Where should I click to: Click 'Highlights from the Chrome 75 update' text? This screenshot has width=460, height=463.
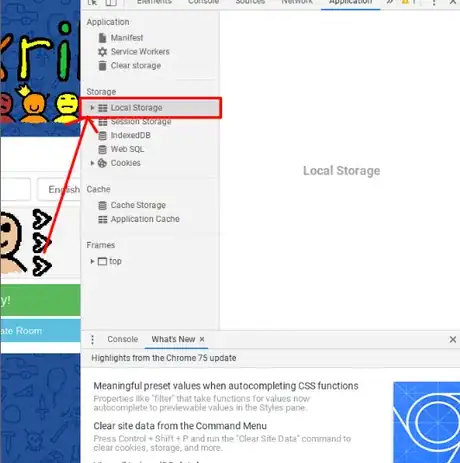point(164,358)
